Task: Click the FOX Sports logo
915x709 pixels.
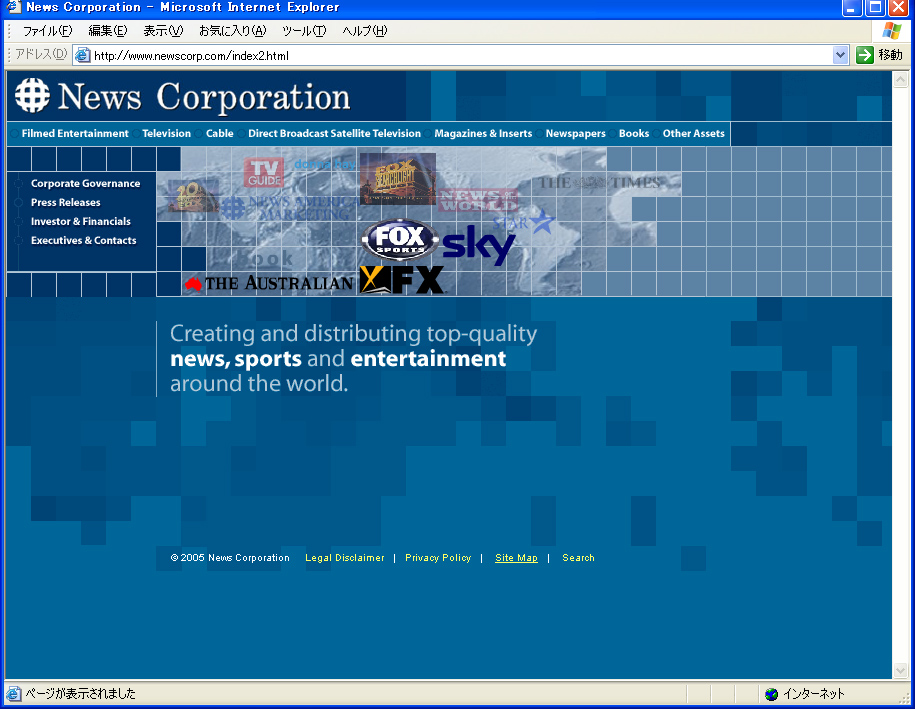Action: point(400,240)
